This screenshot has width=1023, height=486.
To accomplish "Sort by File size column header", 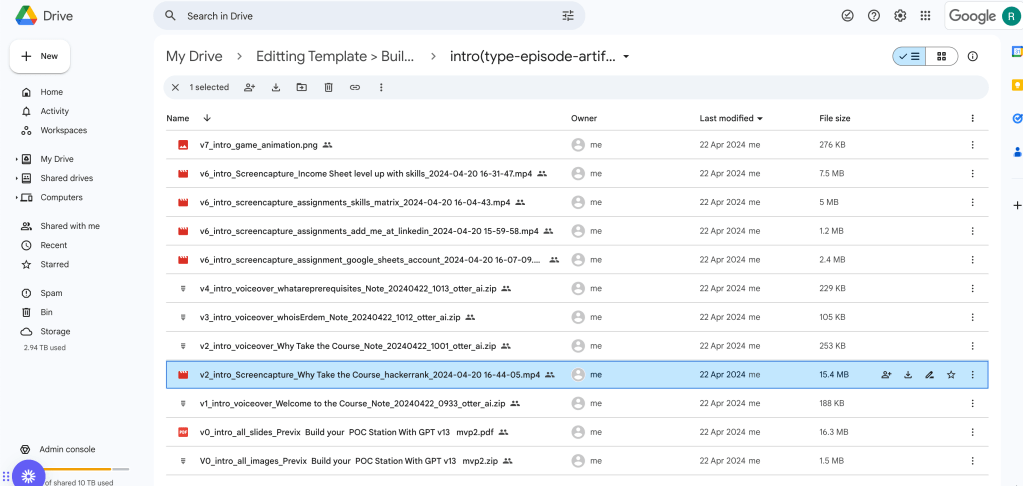I will (x=834, y=118).
